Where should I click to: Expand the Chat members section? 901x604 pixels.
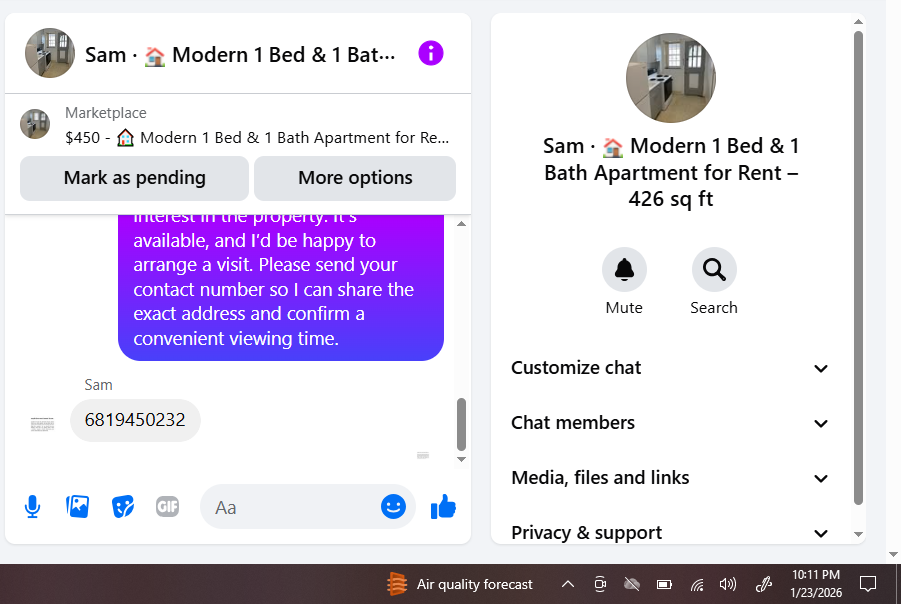[669, 423]
